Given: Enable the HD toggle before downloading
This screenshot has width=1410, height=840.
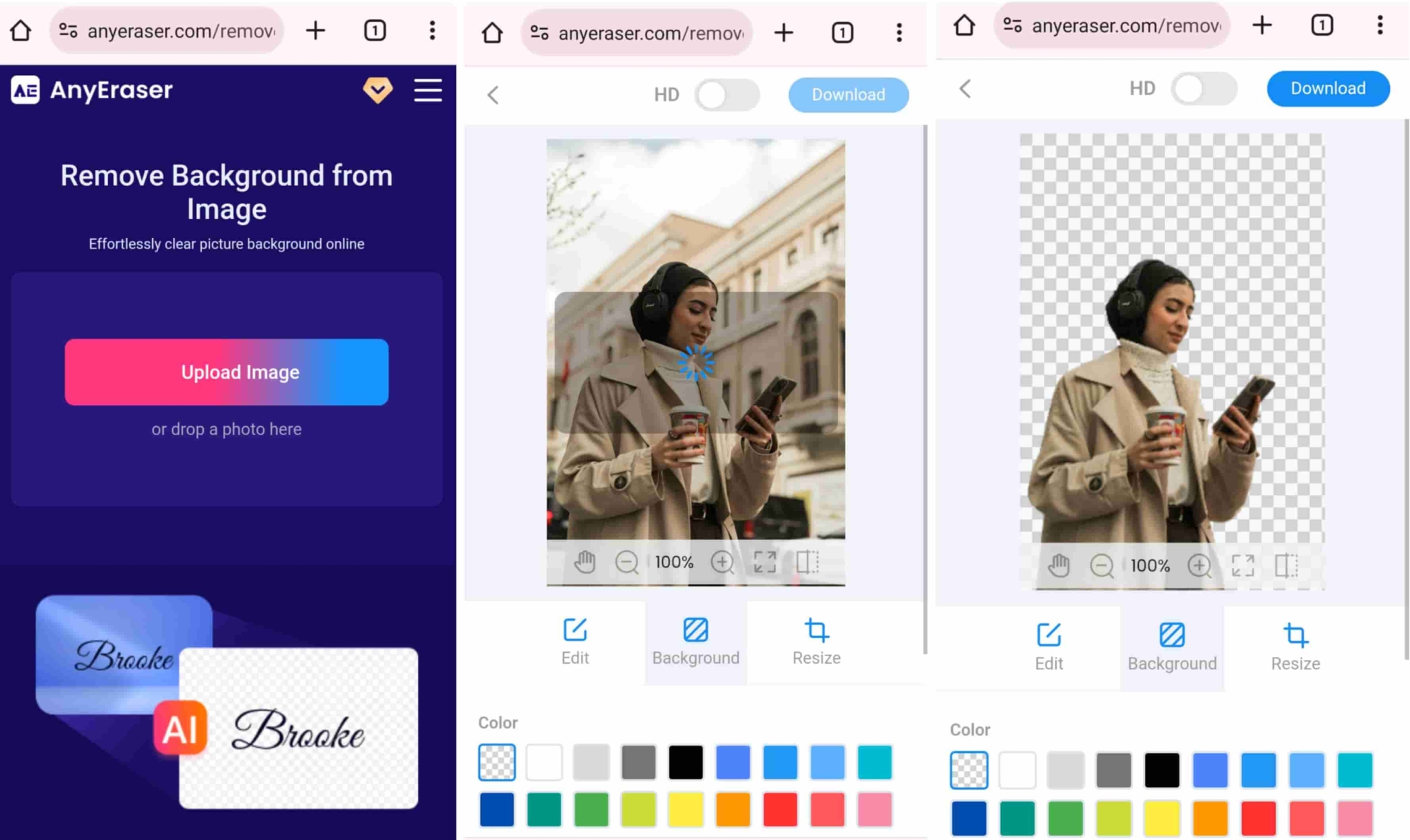Looking at the screenshot, I should tap(727, 95).
